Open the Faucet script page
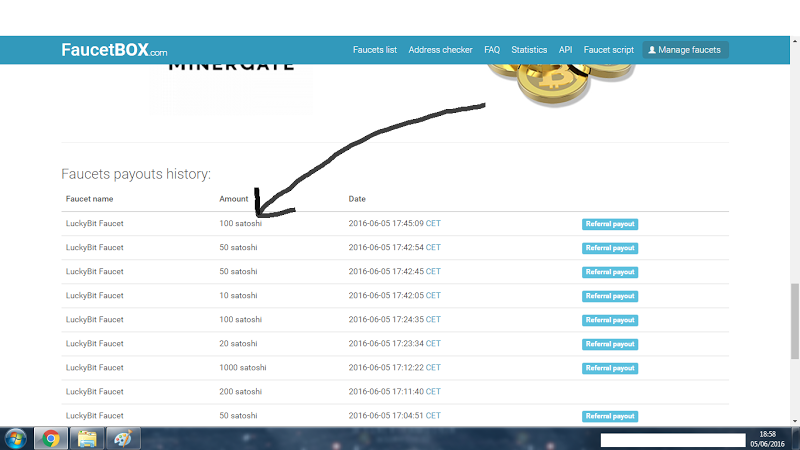The image size is (800, 450). pos(609,50)
